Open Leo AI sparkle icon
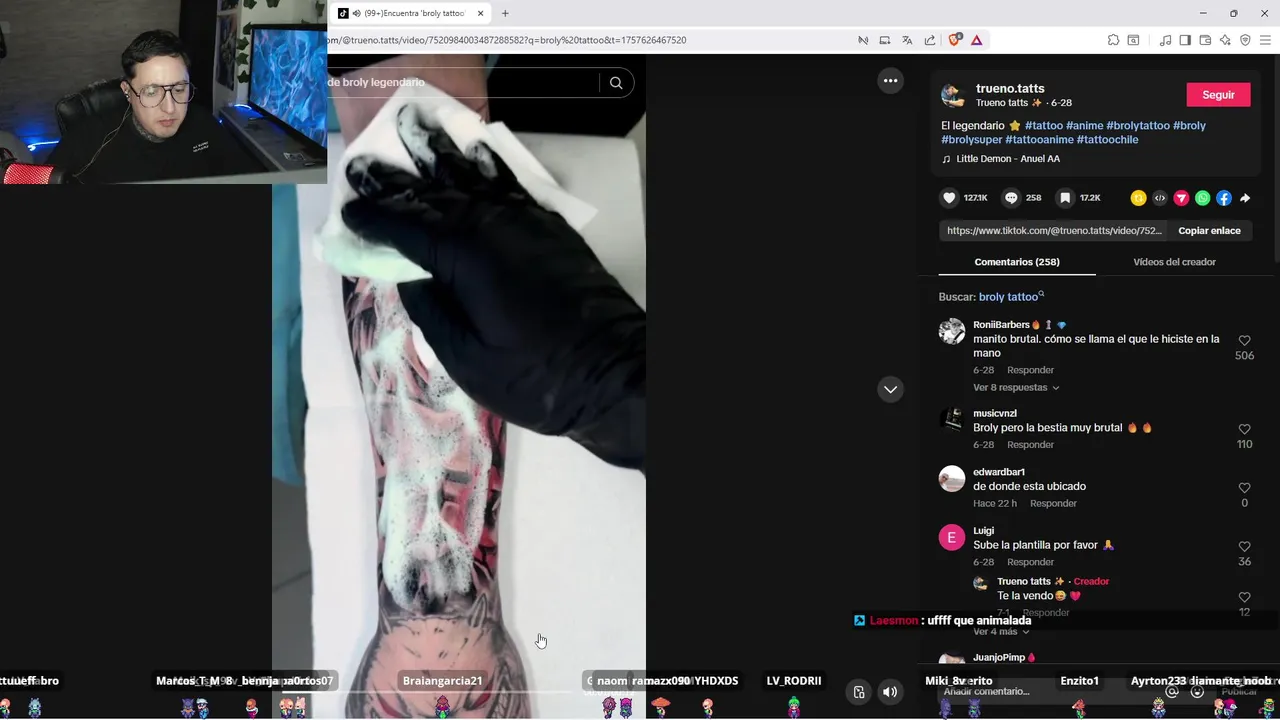The image size is (1280, 720). [1225, 40]
